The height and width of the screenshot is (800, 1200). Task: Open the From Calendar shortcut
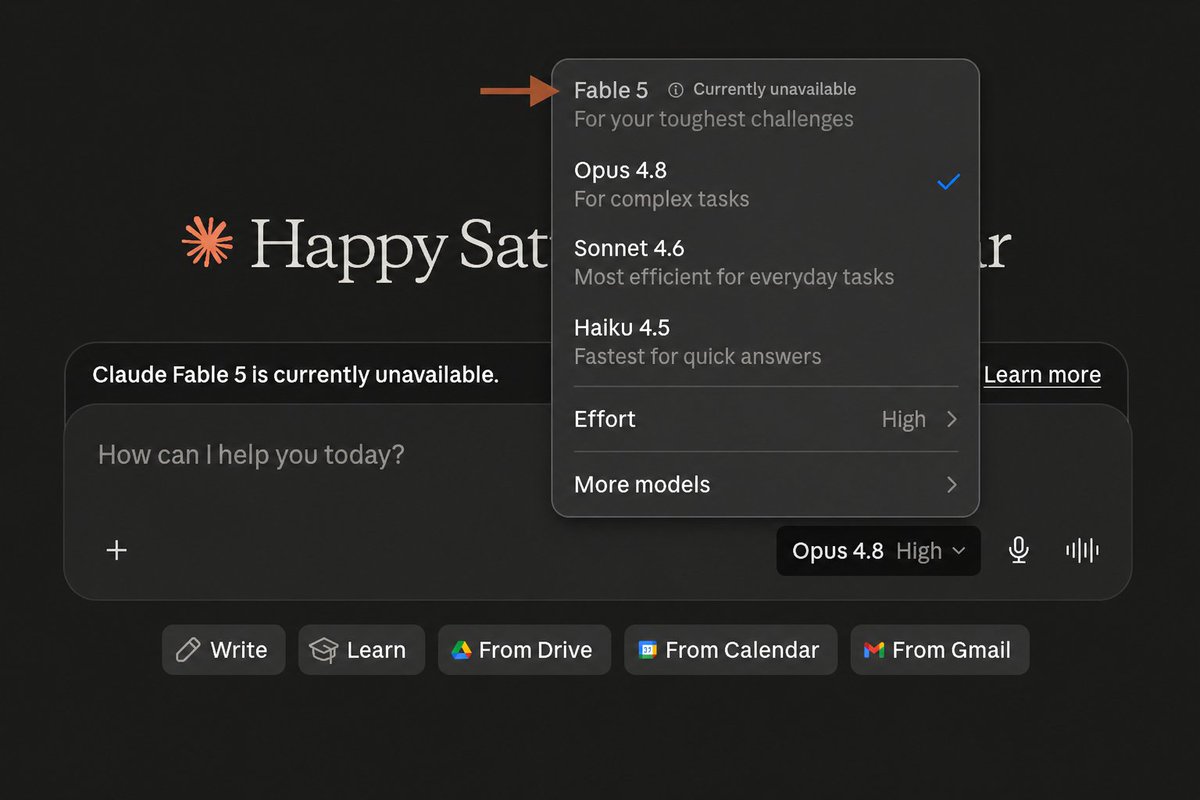tap(730, 650)
